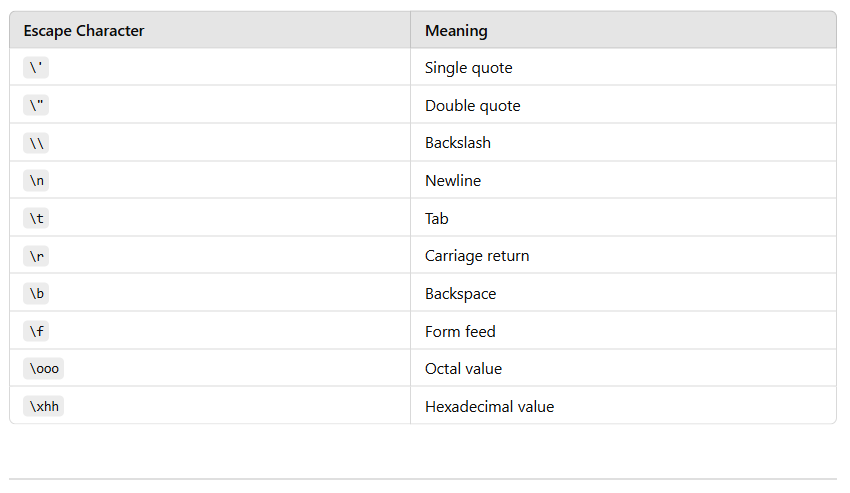The width and height of the screenshot is (850, 493).
Task: Click the Single quote meaning text
Action: 468,68
